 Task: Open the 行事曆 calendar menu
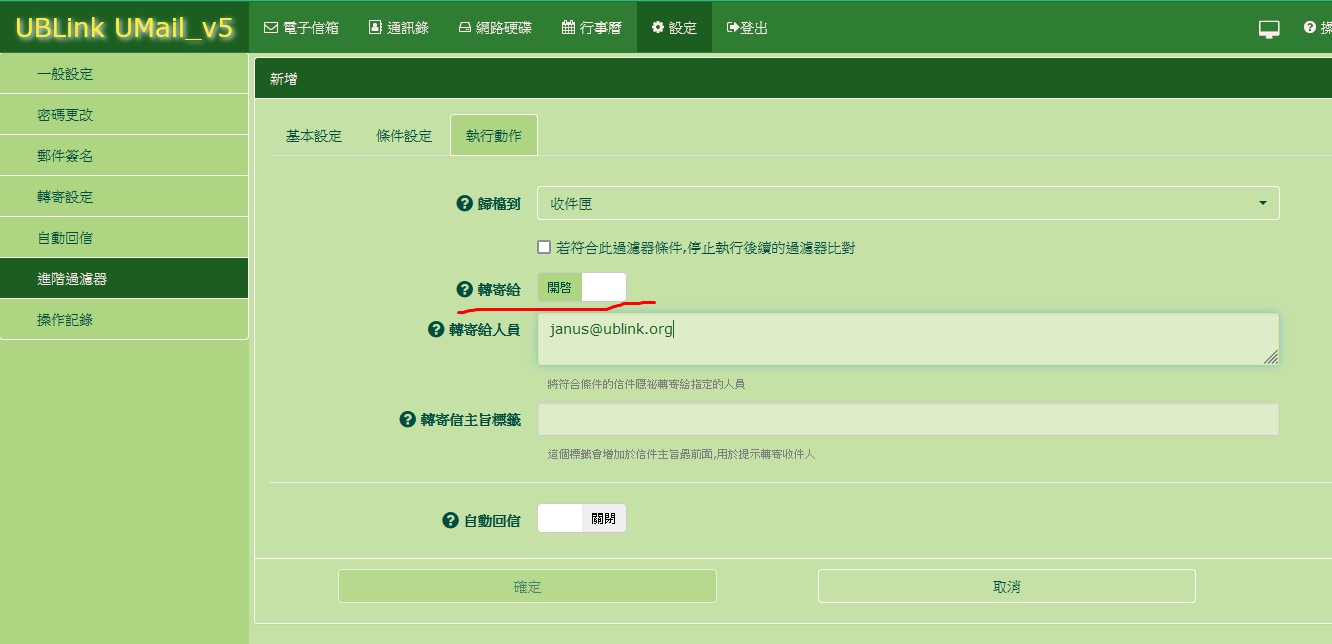(x=592, y=28)
